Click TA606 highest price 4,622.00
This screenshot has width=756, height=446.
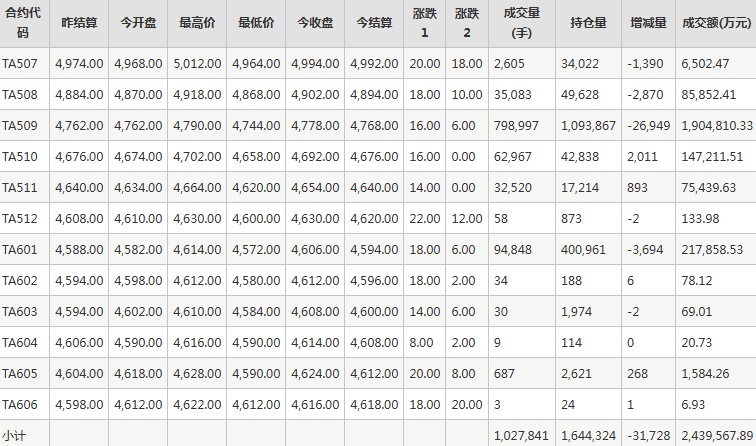click(x=197, y=405)
